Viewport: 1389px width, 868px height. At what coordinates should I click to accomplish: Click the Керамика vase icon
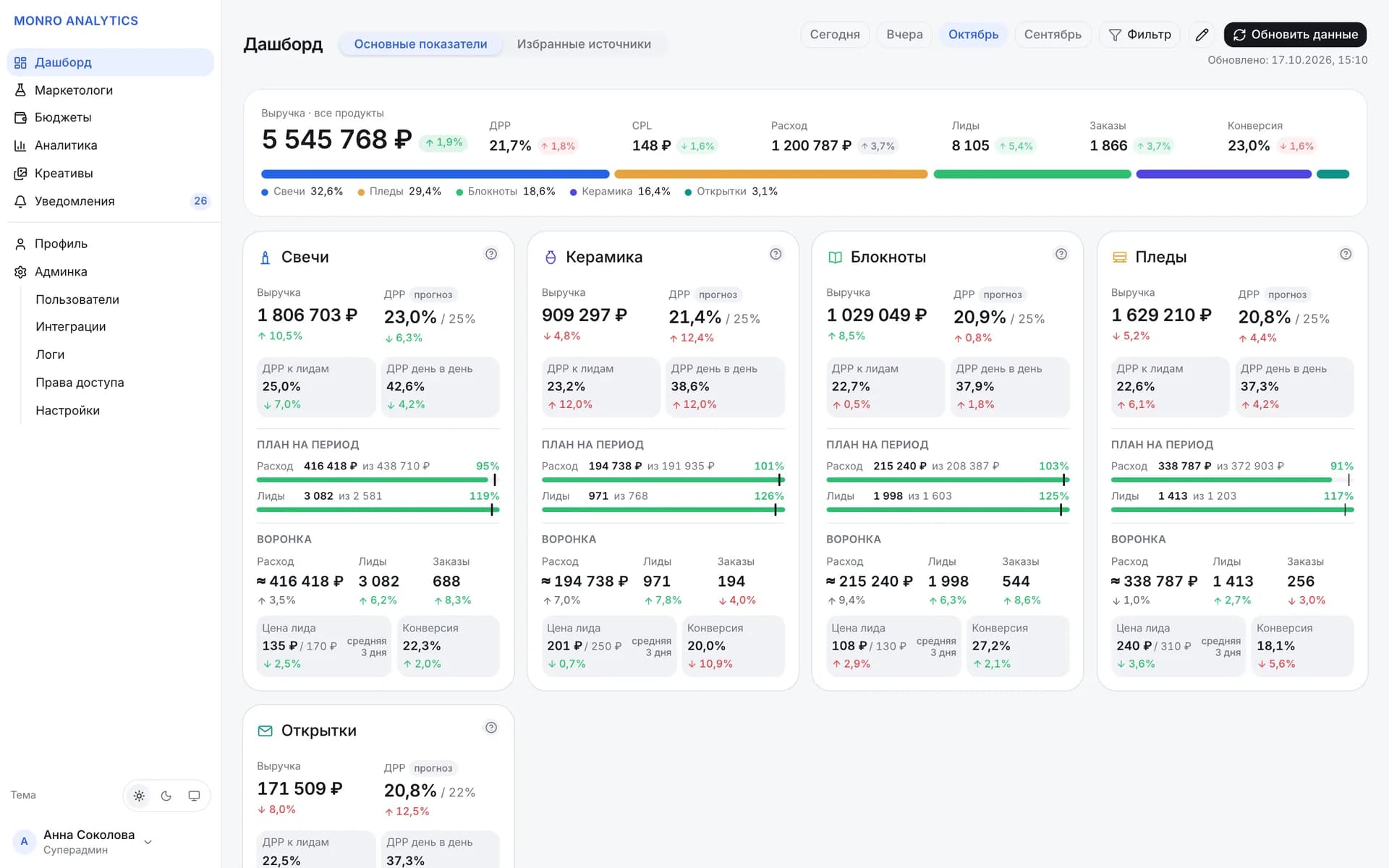(551, 258)
